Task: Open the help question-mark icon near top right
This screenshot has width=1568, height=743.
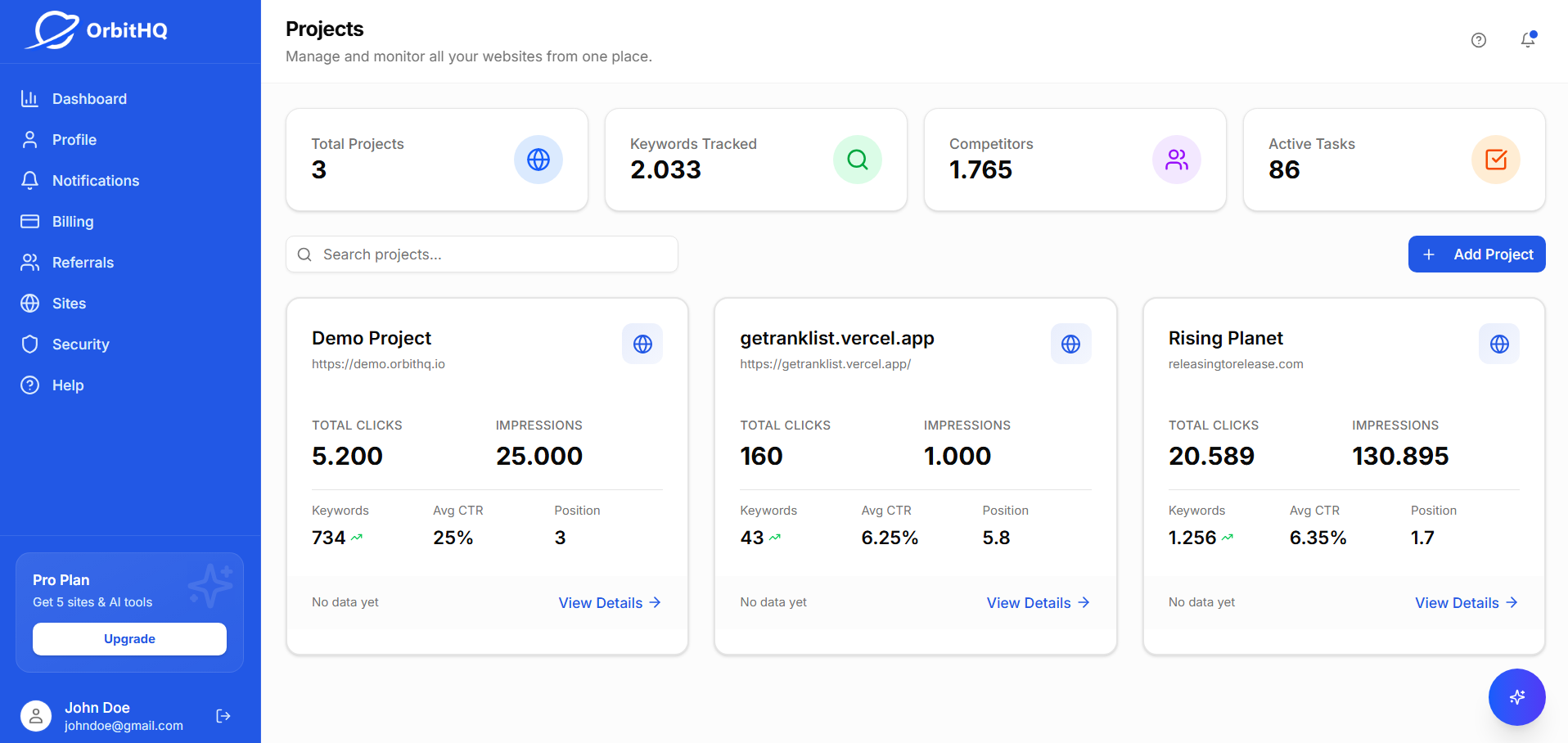Action: tap(1478, 40)
